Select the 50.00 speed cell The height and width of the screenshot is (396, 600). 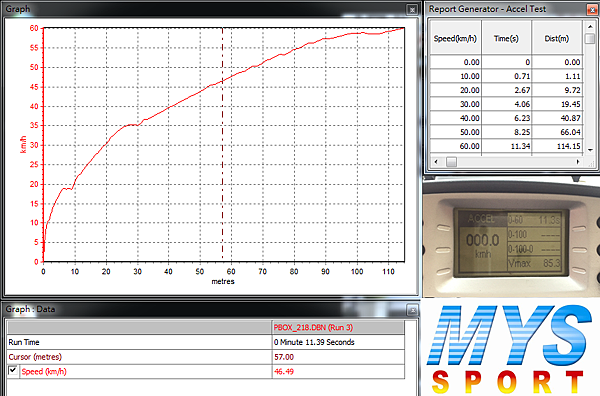coord(455,132)
